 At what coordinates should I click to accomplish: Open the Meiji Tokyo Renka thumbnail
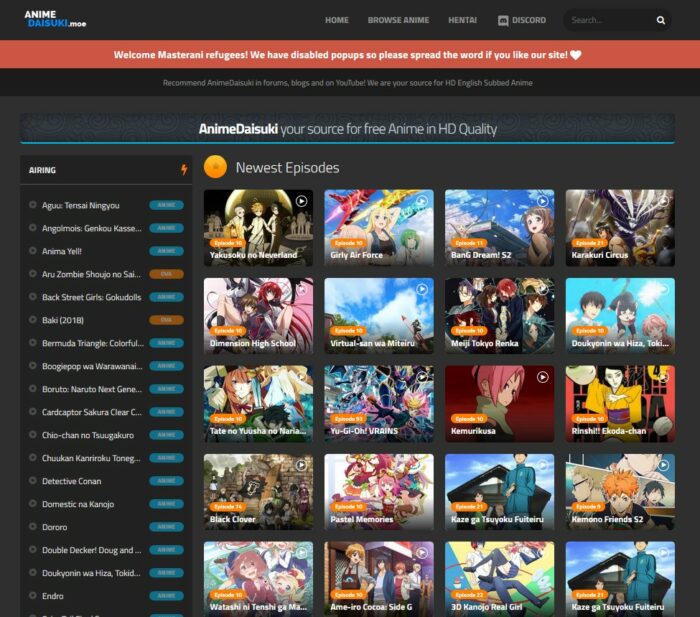[499, 316]
